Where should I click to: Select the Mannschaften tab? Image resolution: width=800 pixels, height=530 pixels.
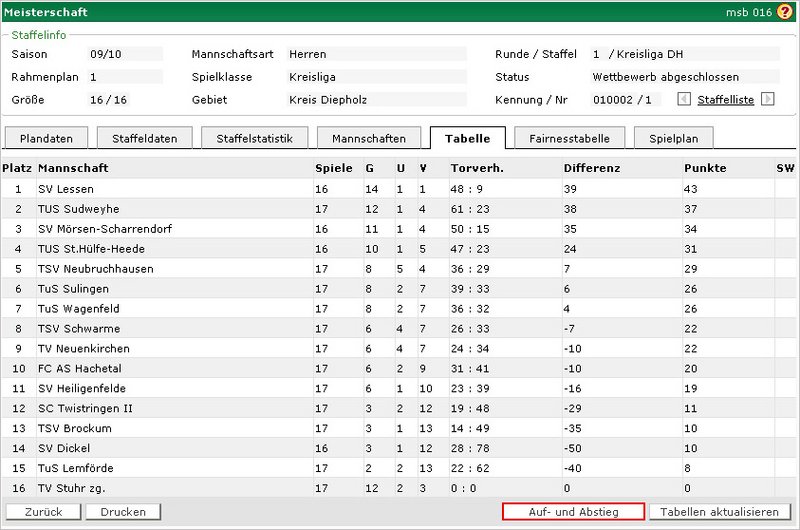click(368, 138)
